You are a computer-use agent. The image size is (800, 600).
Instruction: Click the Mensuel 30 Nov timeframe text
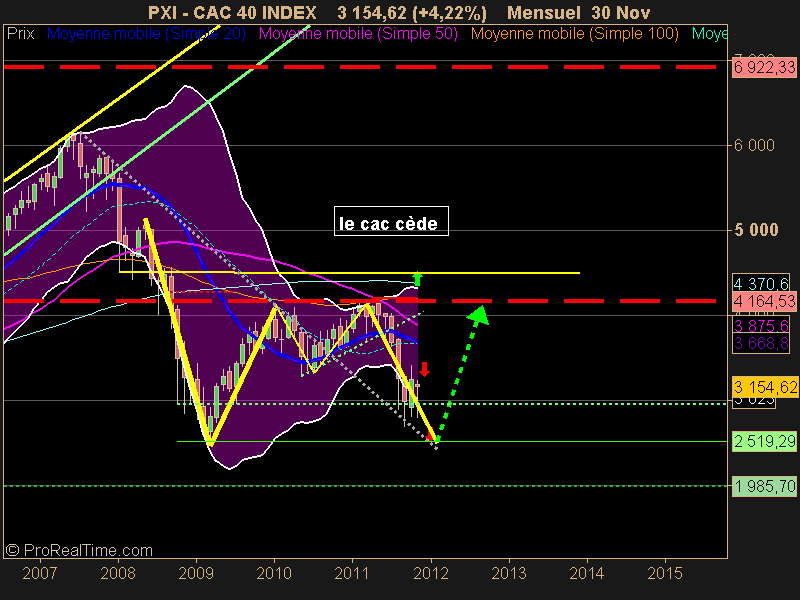[579, 12]
